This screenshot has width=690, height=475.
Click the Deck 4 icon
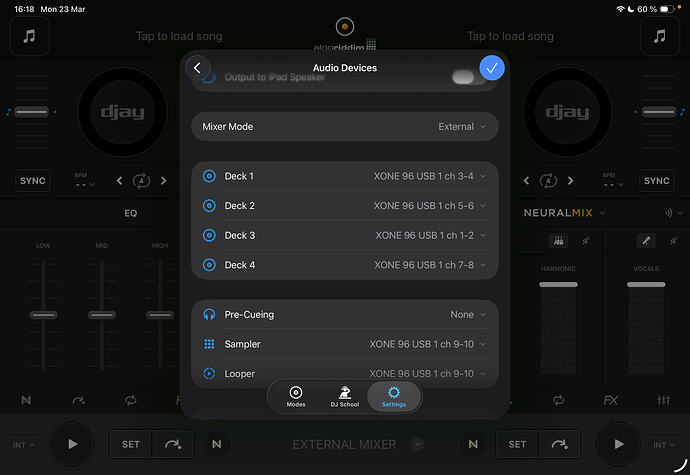click(x=209, y=265)
